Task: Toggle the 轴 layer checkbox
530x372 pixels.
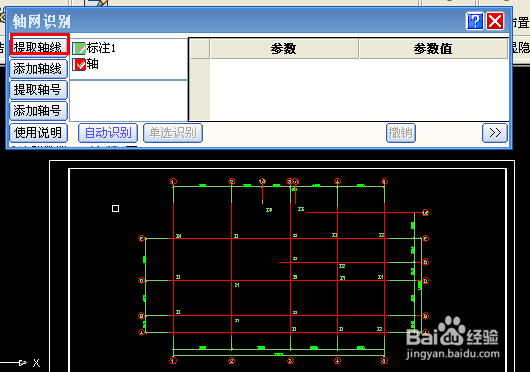Action: [79, 64]
